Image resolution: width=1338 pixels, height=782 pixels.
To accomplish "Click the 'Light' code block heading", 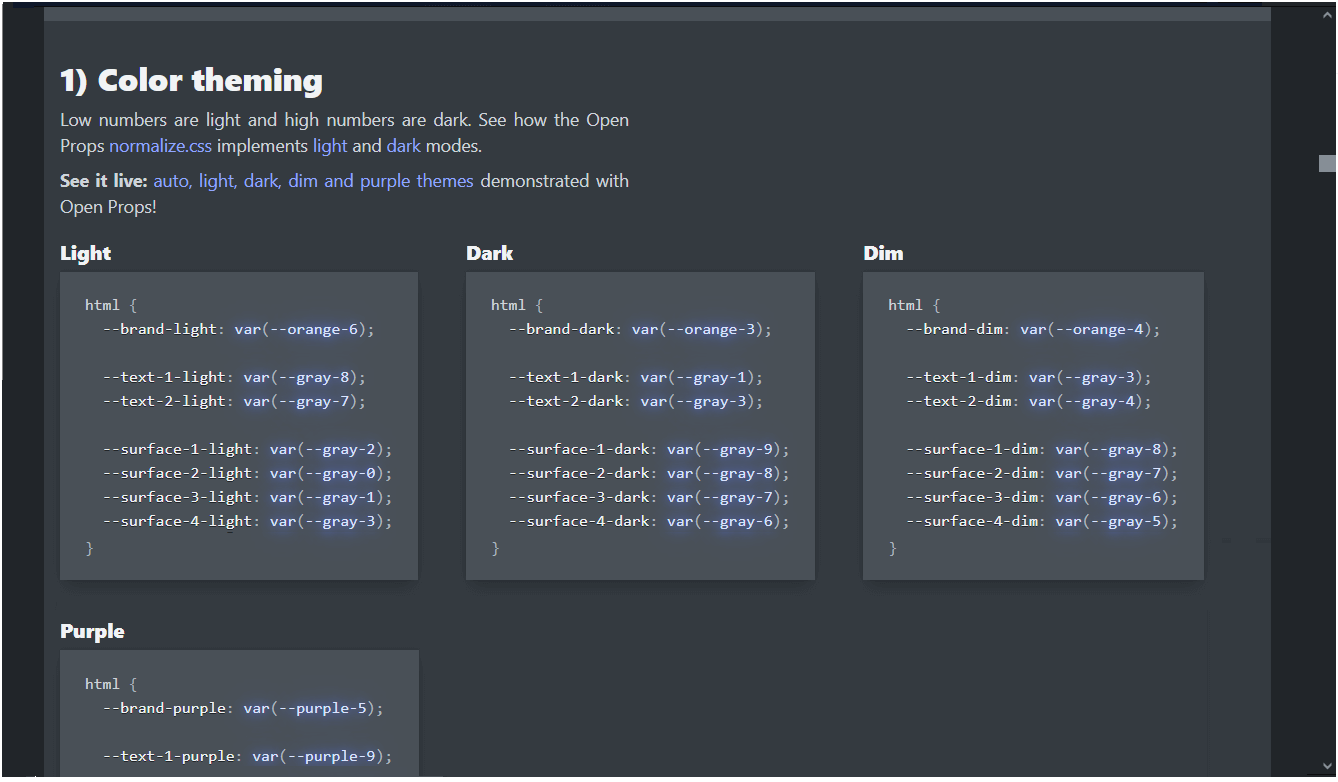I will [85, 253].
